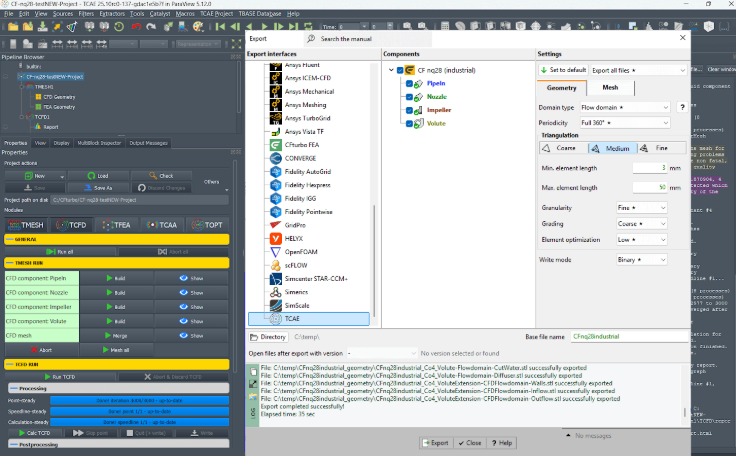
Task: Uncheck the PipeIn component checkbox
Action: tap(409, 84)
